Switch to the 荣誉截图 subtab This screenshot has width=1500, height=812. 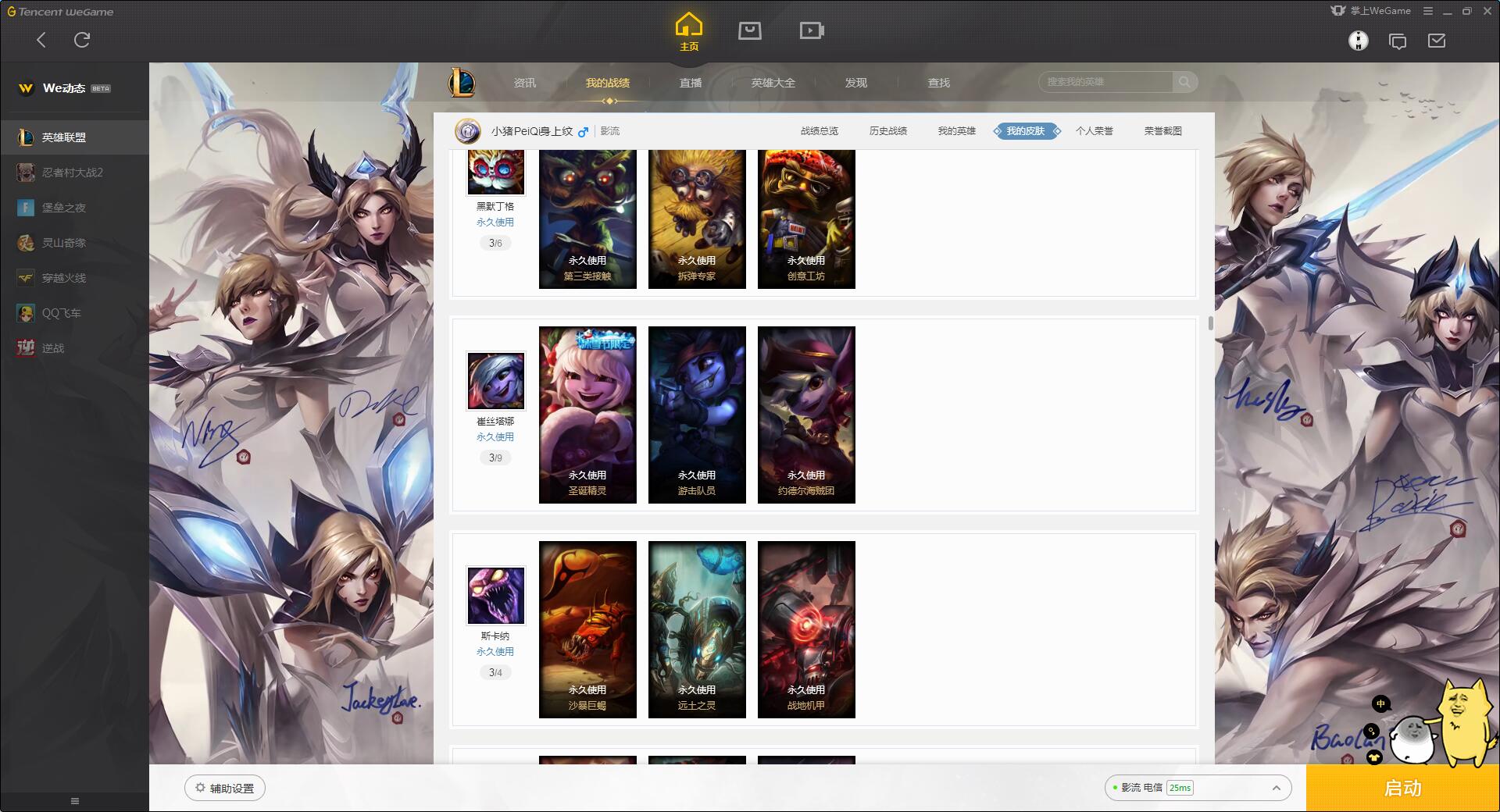[1163, 131]
